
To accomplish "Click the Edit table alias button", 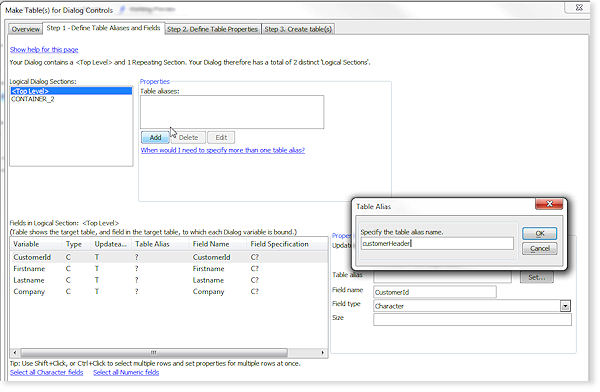I will (221, 137).
